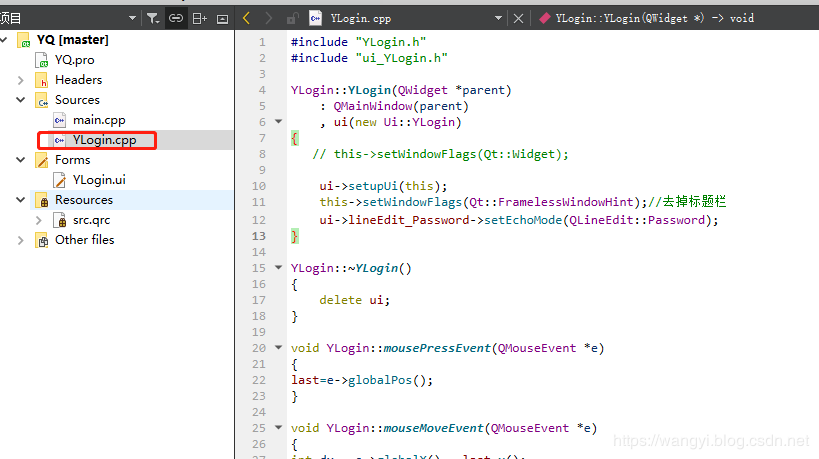Fold mousePressEvent at line 20
The height and width of the screenshot is (459, 819).
278,347
